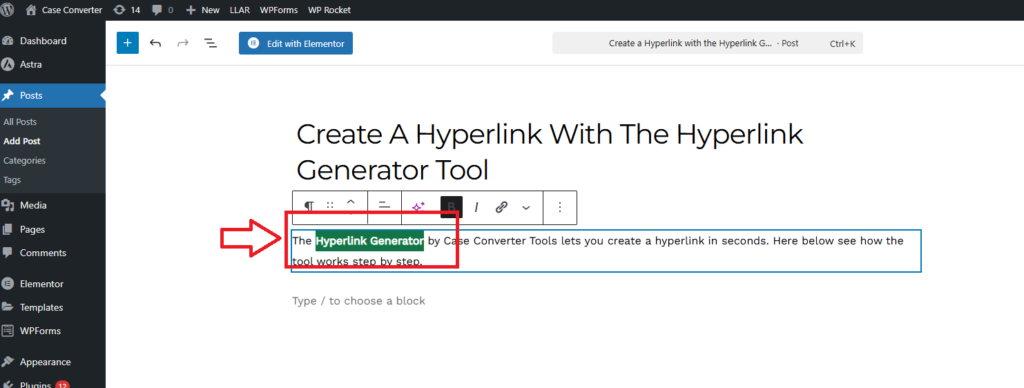Open block options three-dot menu

click(560, 207)
